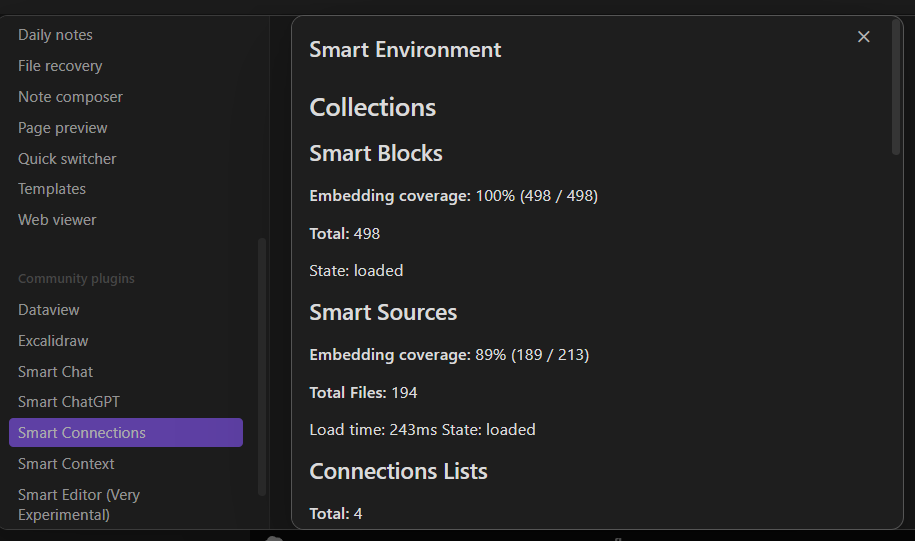Open Smart Chat plugin settings
915x541 pixels.
coord(55,372)
